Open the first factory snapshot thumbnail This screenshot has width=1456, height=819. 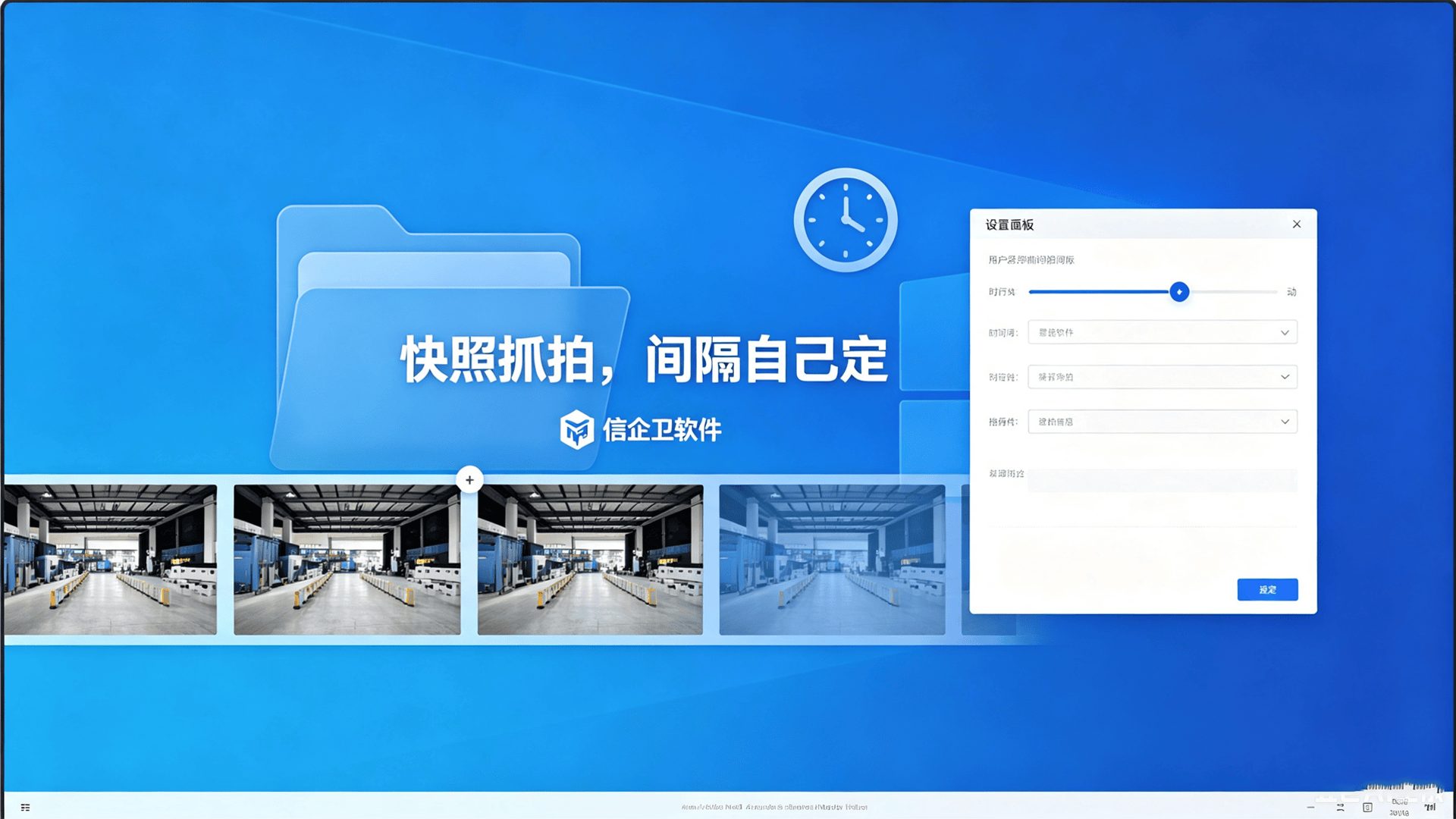click(x=111, y=560)
